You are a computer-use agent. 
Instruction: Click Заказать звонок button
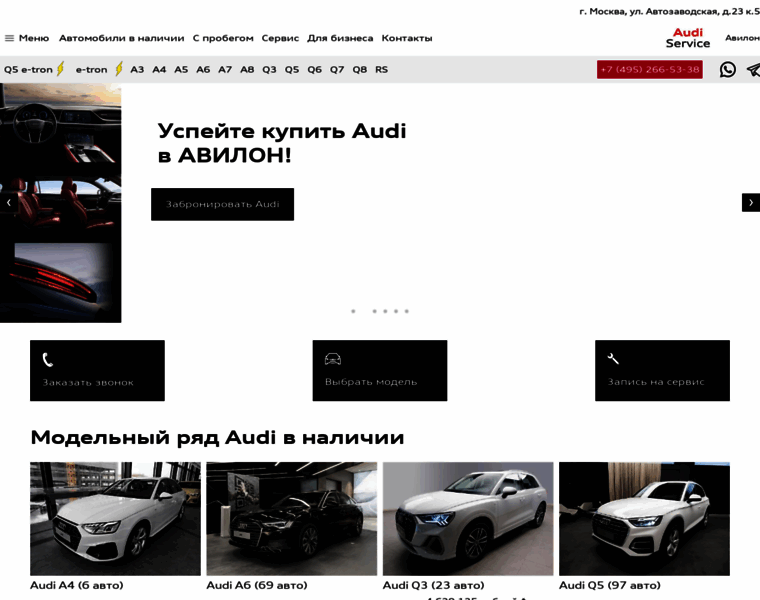97,370
